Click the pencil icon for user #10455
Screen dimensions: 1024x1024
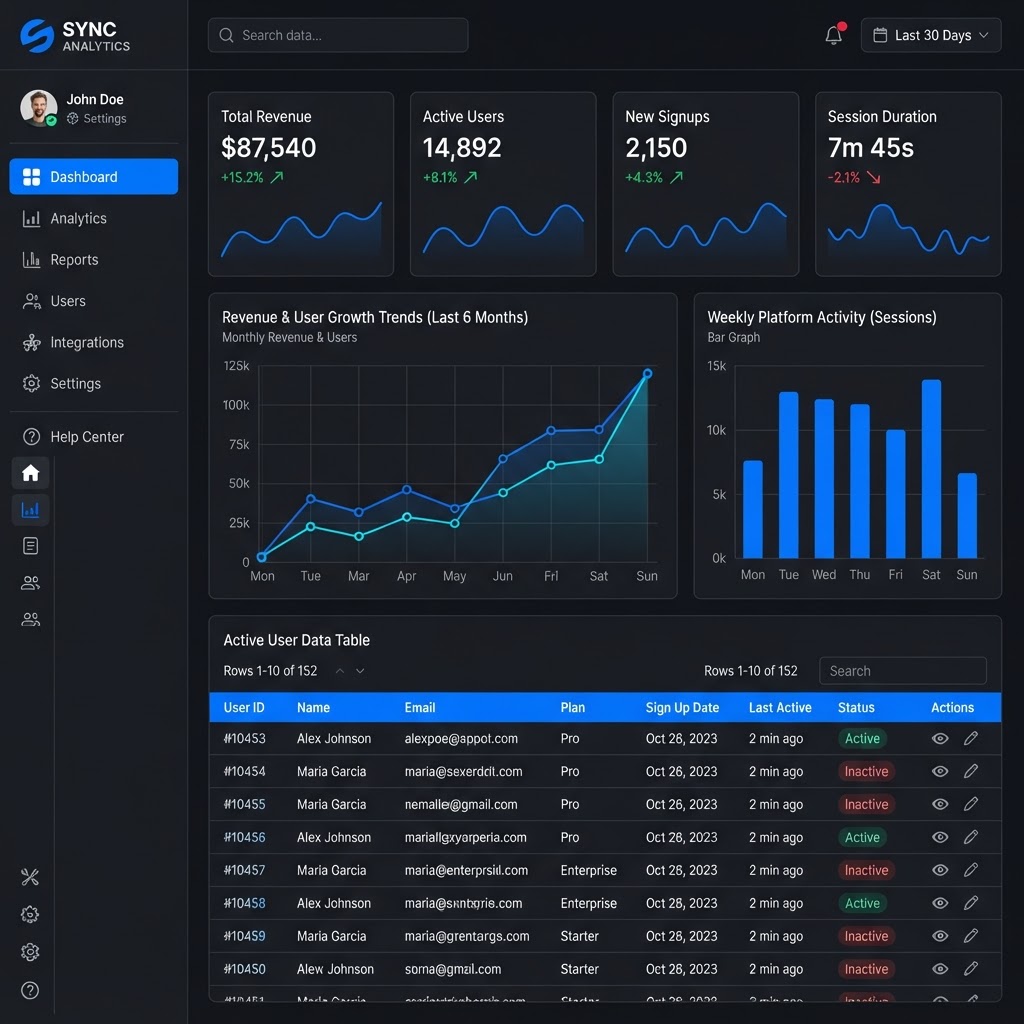coord(971,804)
